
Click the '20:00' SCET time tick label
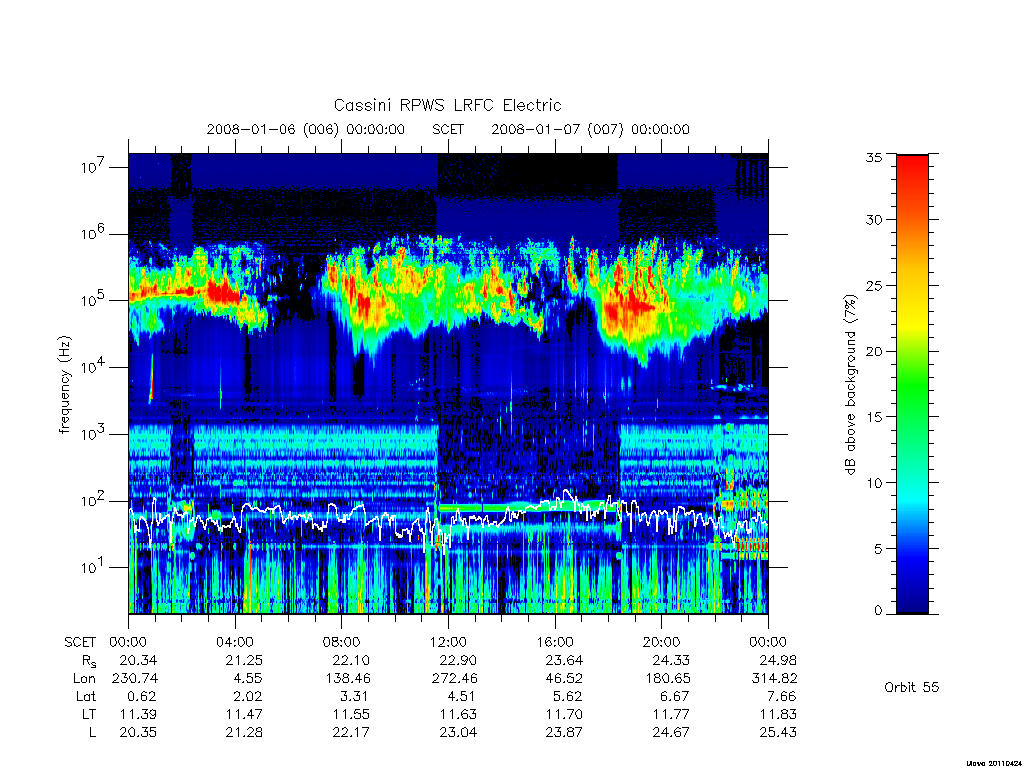(662, 642)
